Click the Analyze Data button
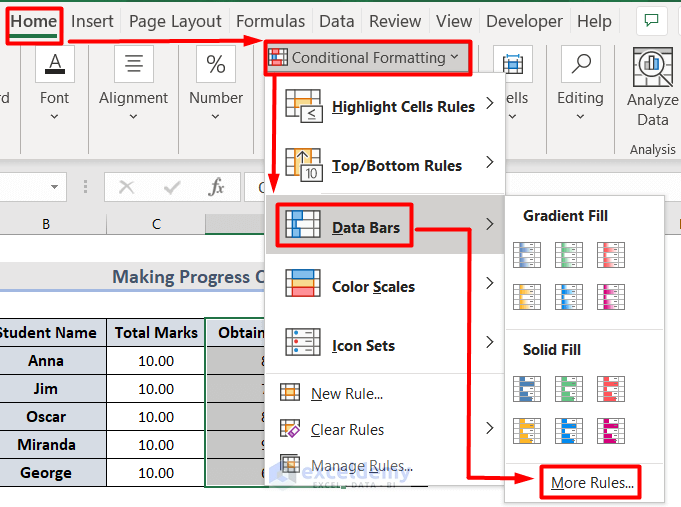This screenshot has width=681, height=507. 653,87
